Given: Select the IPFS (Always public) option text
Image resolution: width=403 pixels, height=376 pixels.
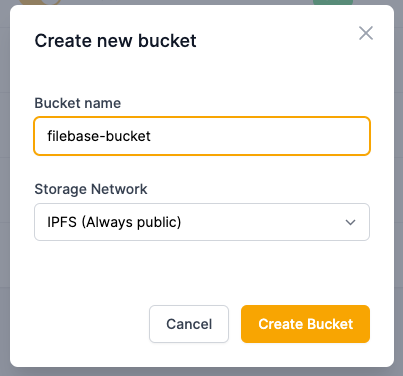Looking at the screenshot, I should 114,222.
